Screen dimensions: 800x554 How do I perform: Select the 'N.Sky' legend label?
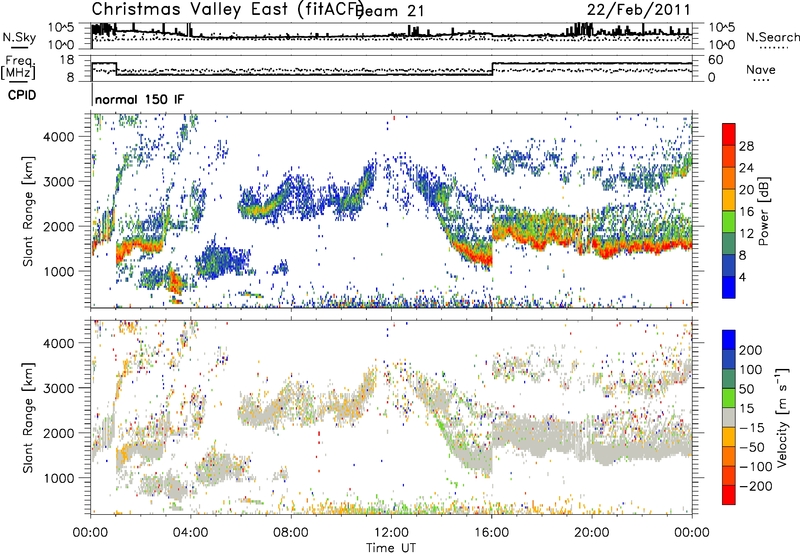pyautogui.click(x=19, y=37)
